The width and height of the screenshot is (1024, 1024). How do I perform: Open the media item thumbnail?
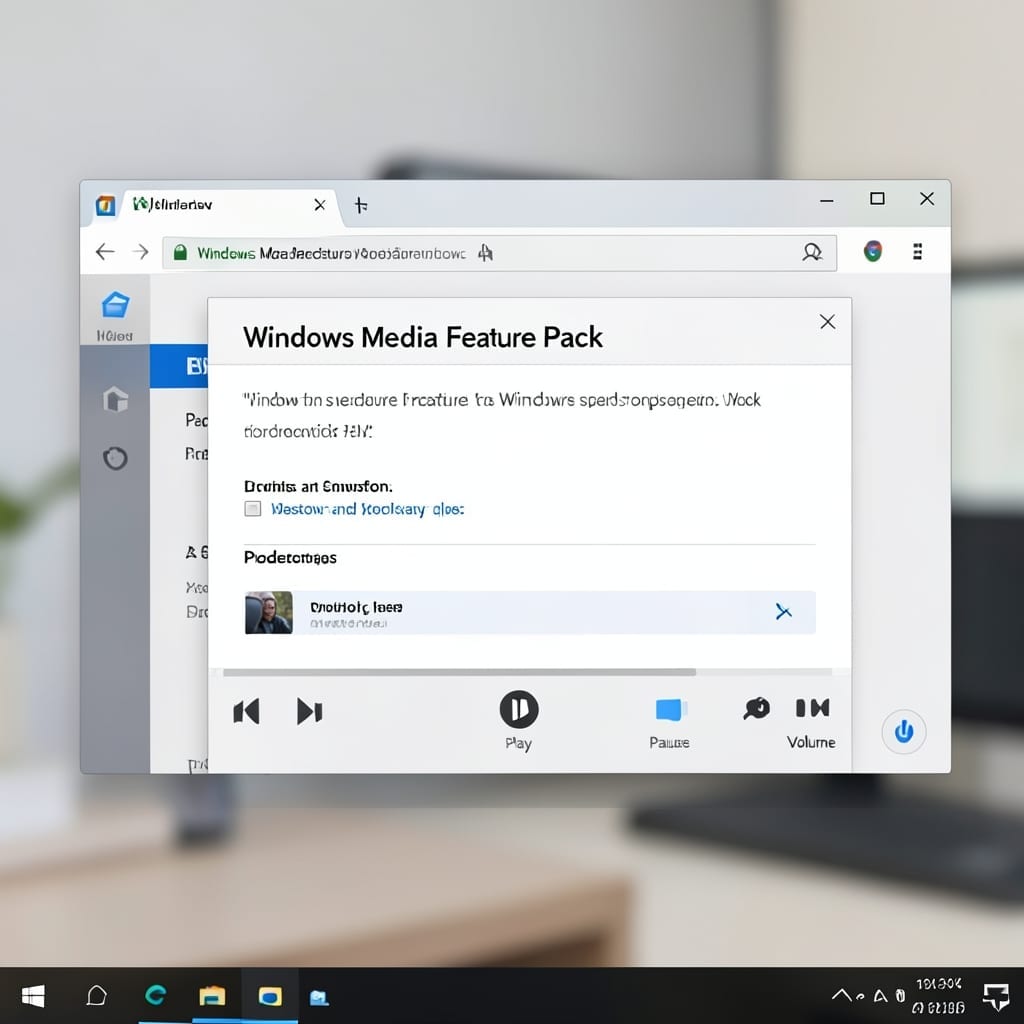pos(268,613)
